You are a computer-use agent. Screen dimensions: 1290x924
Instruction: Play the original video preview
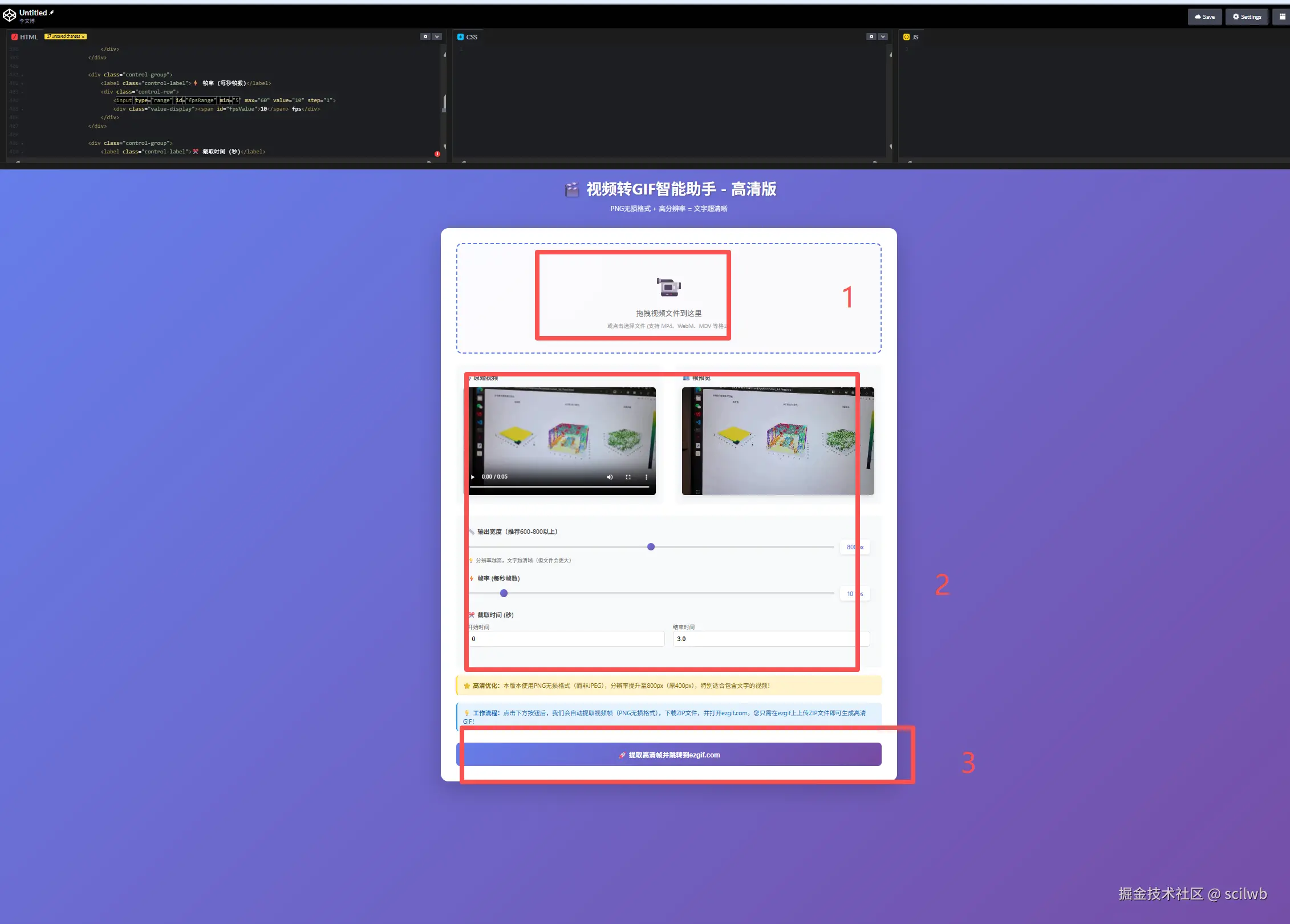pos(473,477)
